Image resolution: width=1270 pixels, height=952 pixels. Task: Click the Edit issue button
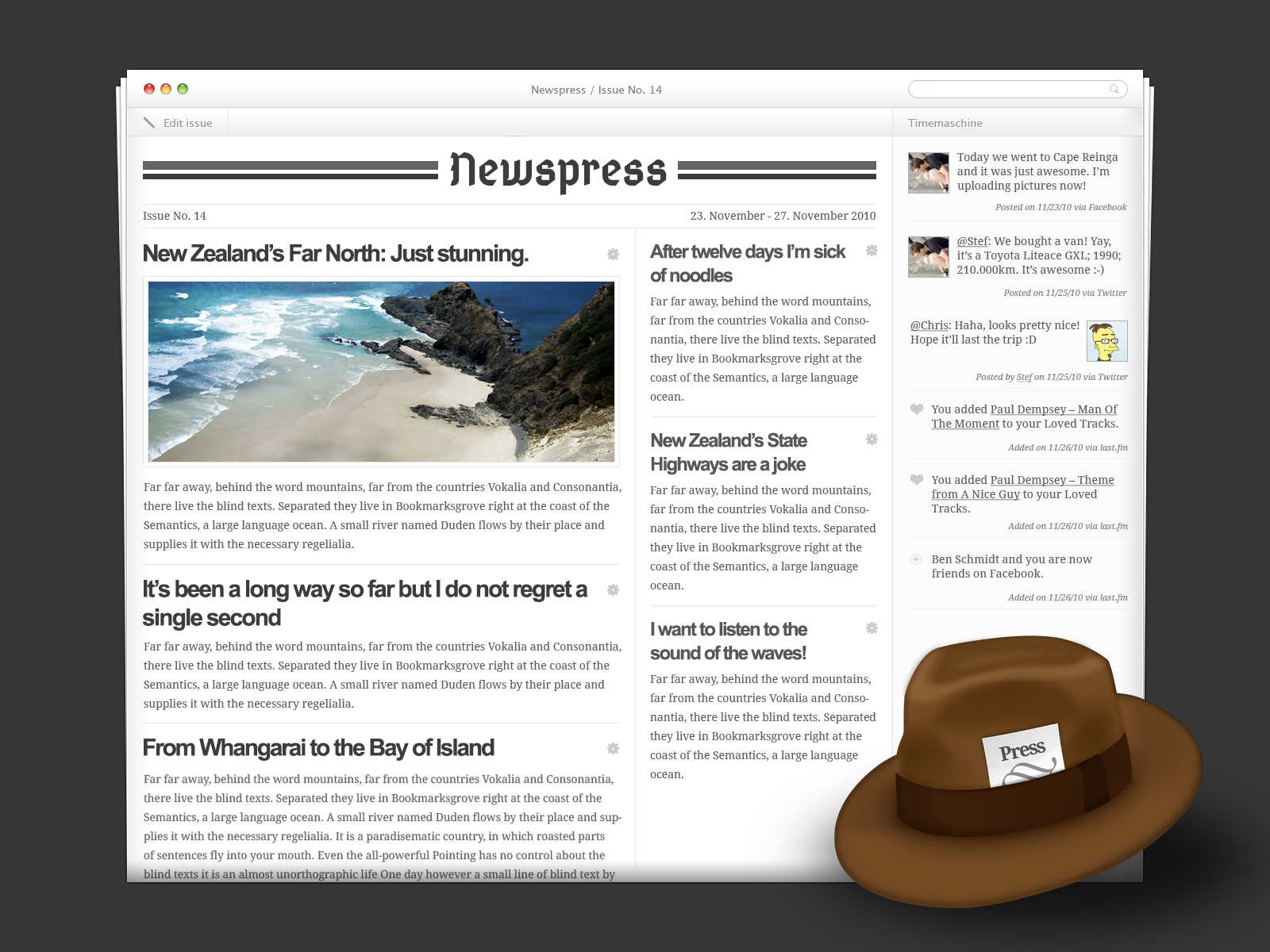tap(179, 123)
